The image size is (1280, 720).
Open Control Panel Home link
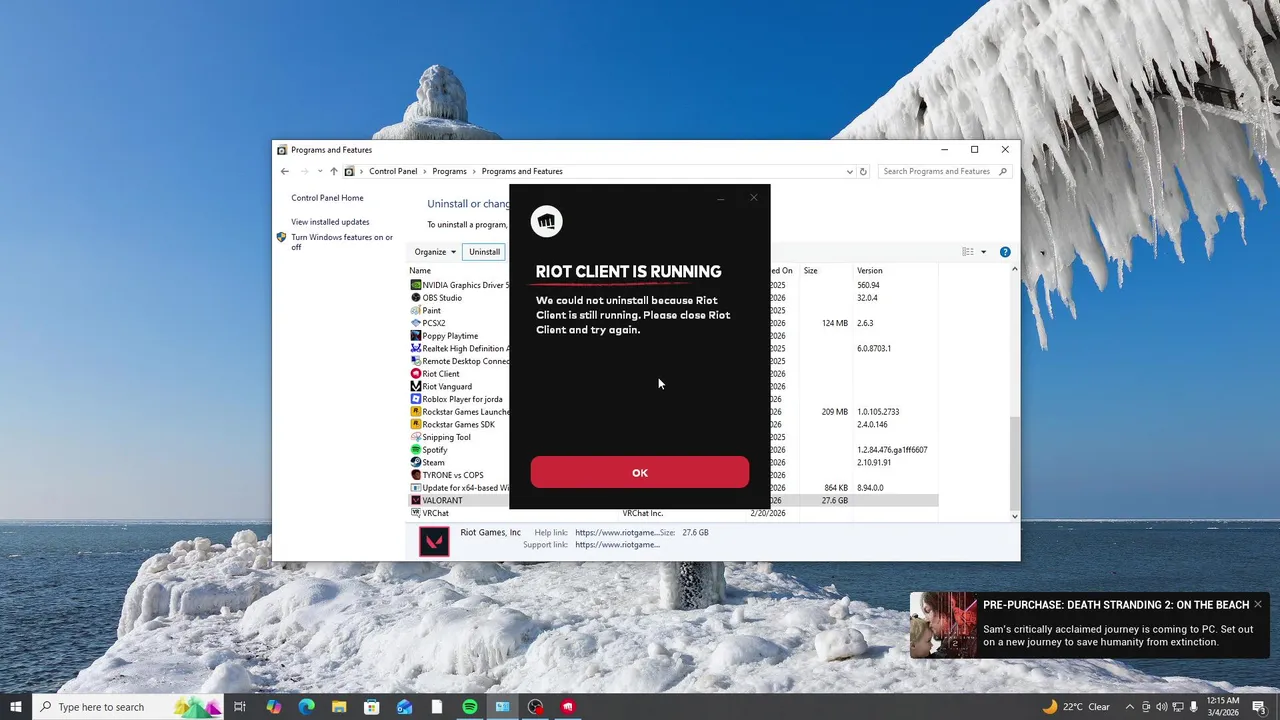pos(327,198)
